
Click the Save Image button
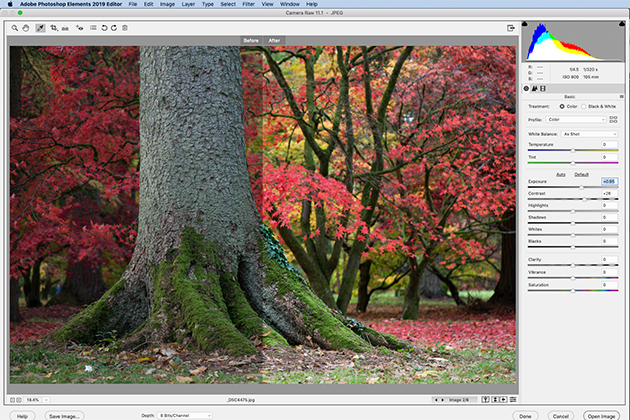click(x=64, y=416)
